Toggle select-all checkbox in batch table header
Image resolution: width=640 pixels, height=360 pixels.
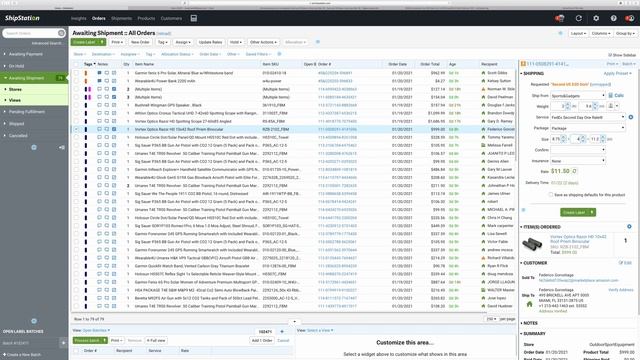click(x=76, y=351)
